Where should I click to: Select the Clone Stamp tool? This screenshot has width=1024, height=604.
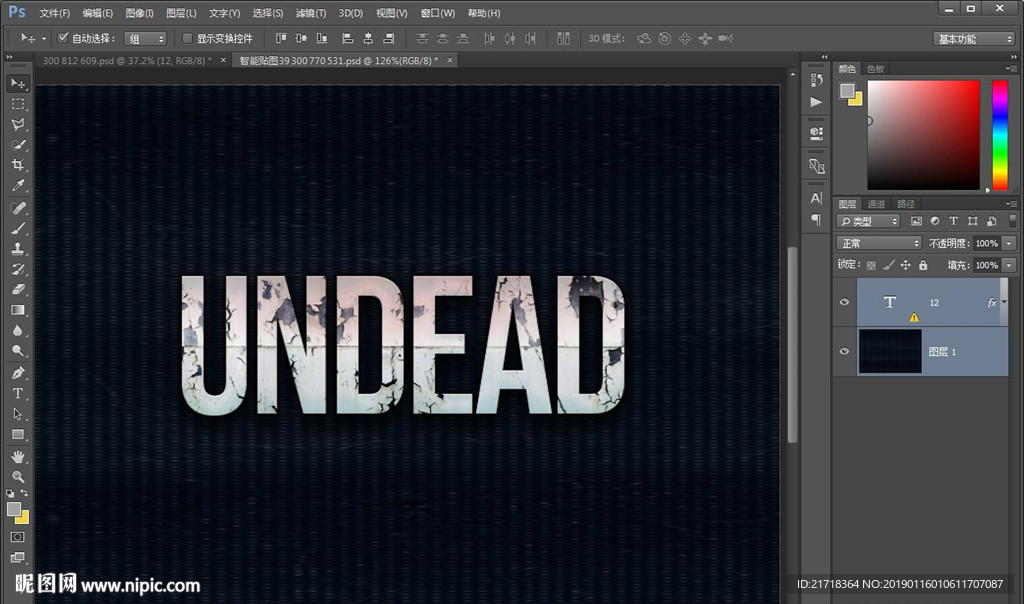click(x=18, y=248)
